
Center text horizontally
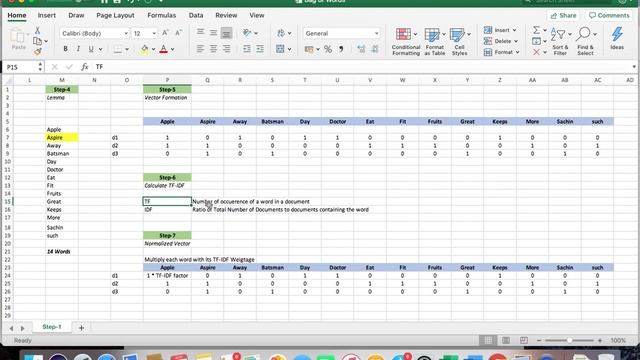coord(213,49)
